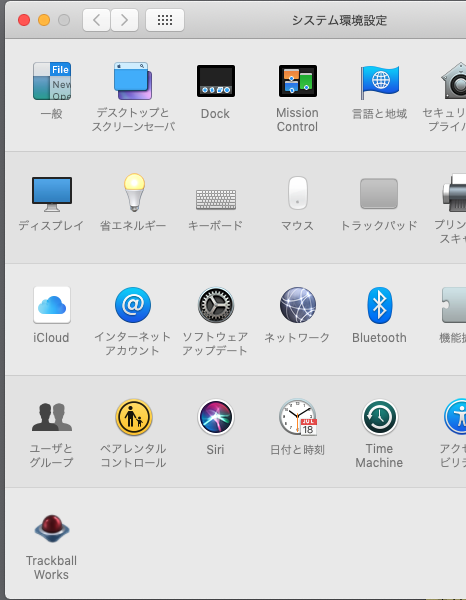Viewport: 466px width, 600px height.
Task: Open ネットワーク network preferences
Action: (x=298, y=305)
